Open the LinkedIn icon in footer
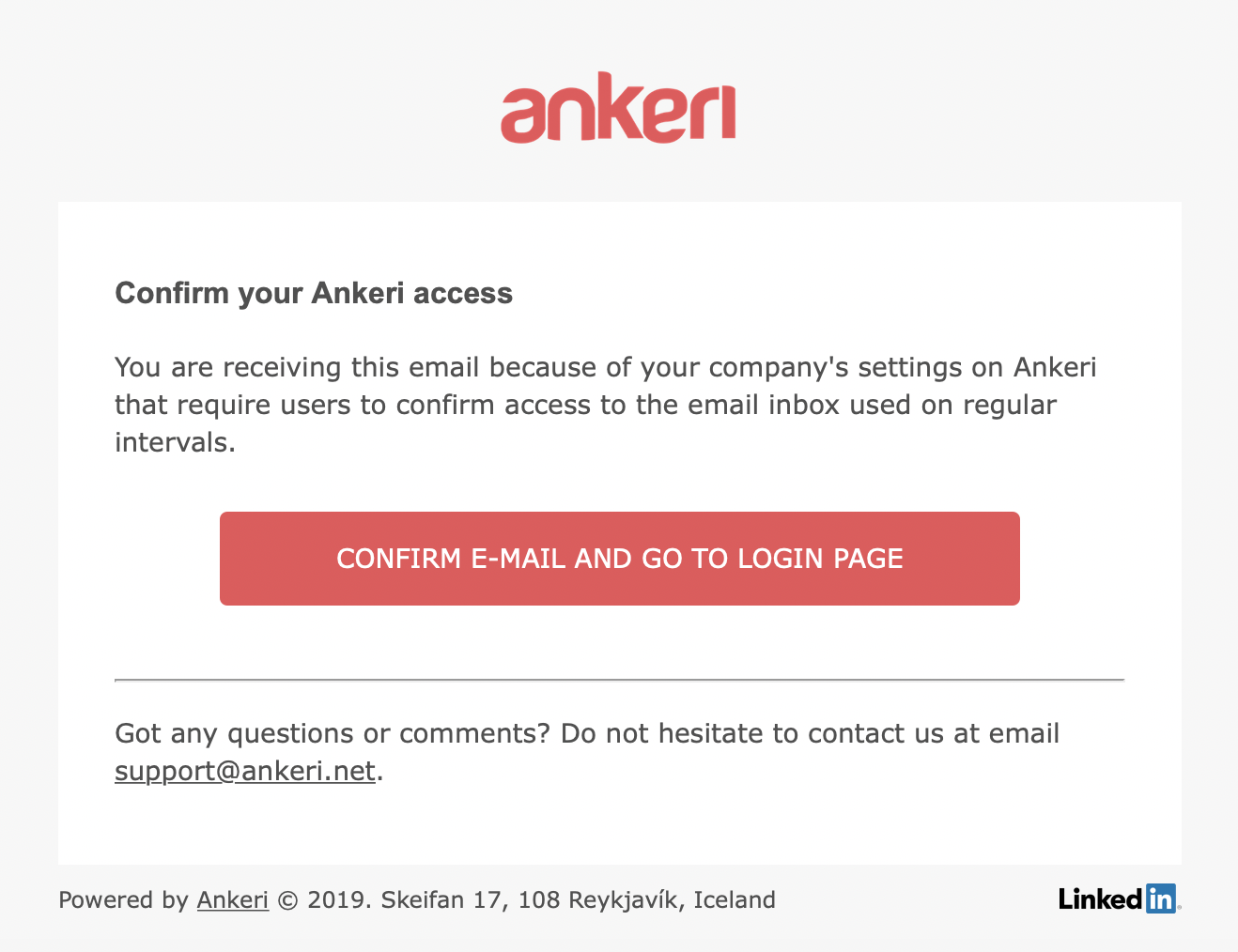Screen dimensions: 1238x952 (1119, 898)
